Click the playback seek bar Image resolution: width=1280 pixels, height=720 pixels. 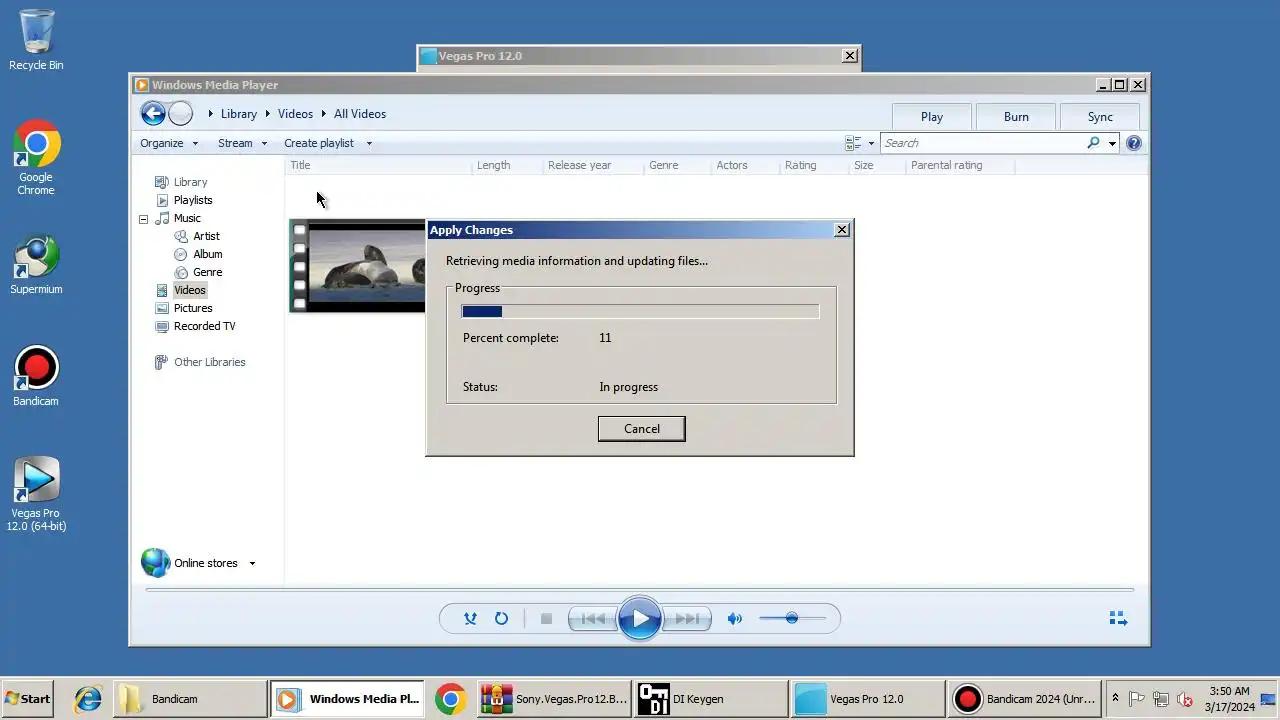point(640,590)
